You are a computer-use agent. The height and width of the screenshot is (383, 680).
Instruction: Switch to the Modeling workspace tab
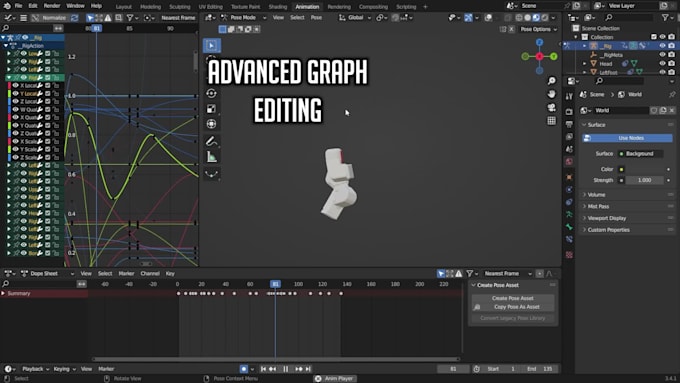click(x=150, y=7)
